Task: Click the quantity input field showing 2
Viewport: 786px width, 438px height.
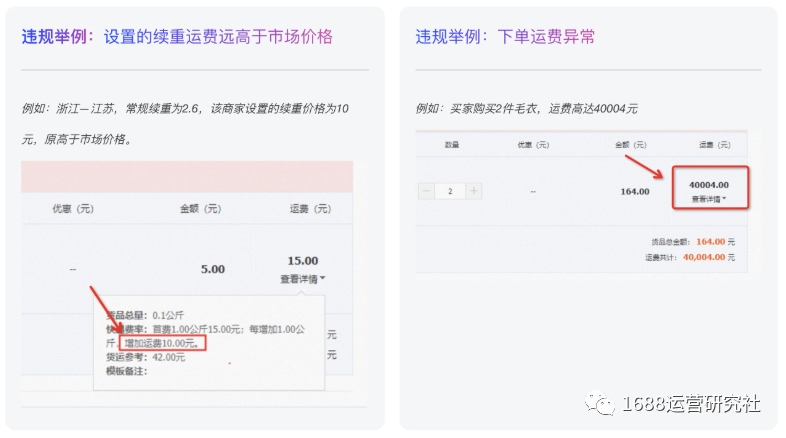Action: pyautogui.click(x=450, y=191)
